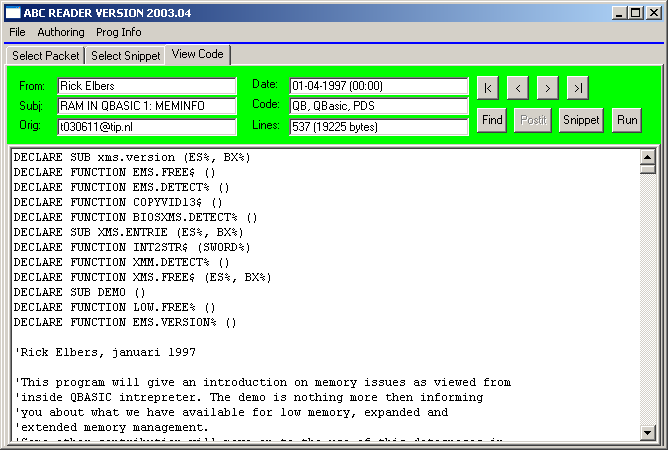Click the From field showing Rick Elbers
668x450 pixels.
pyautogui.click(x=146, y=86)
